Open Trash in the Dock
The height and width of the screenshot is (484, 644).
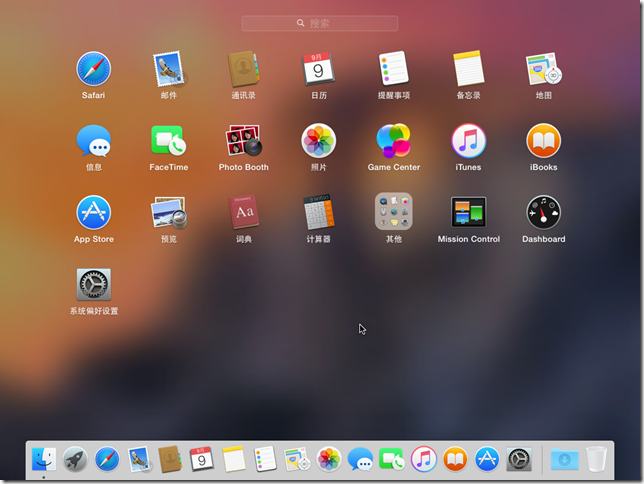(x=596, y=459)
